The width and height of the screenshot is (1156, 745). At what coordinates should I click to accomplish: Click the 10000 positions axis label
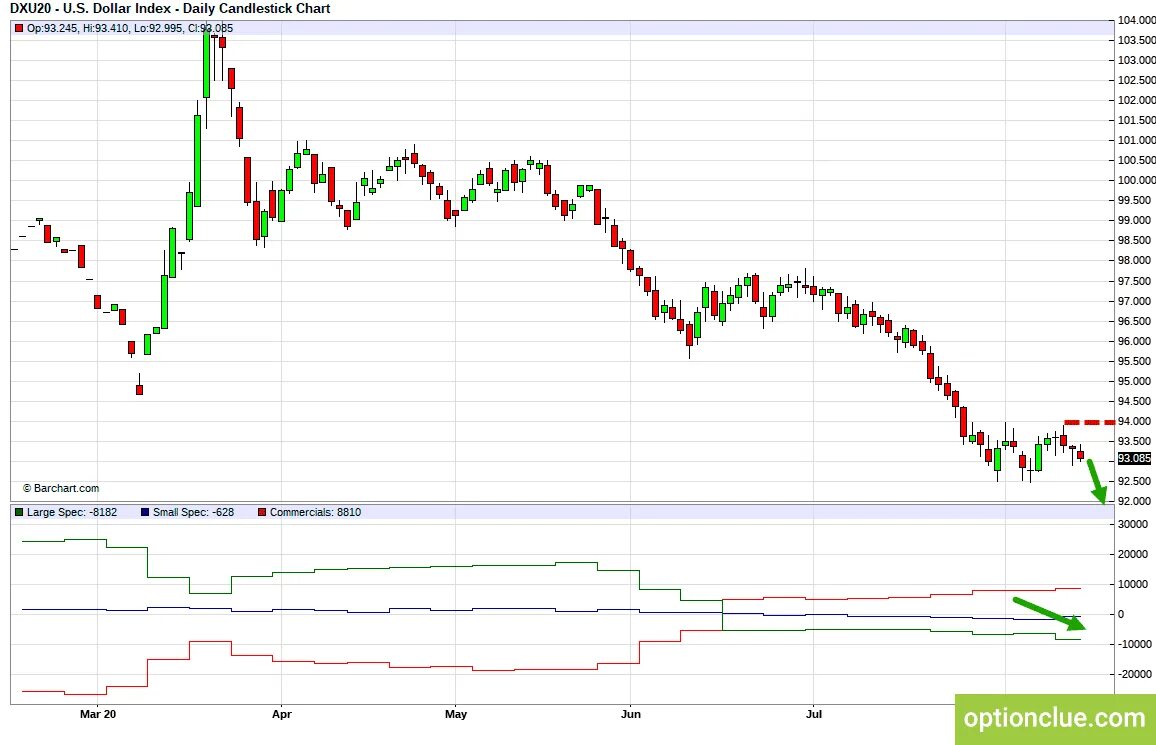(1133, 584)
